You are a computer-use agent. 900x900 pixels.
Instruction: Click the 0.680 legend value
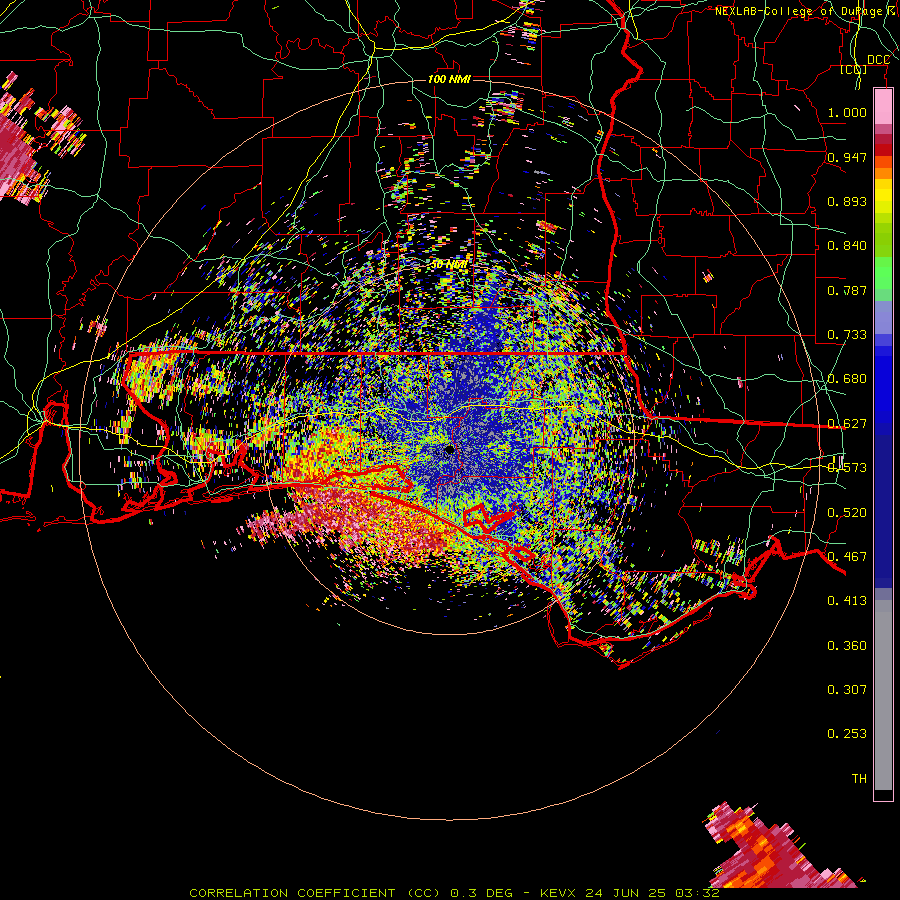click(x=847, y=379)
